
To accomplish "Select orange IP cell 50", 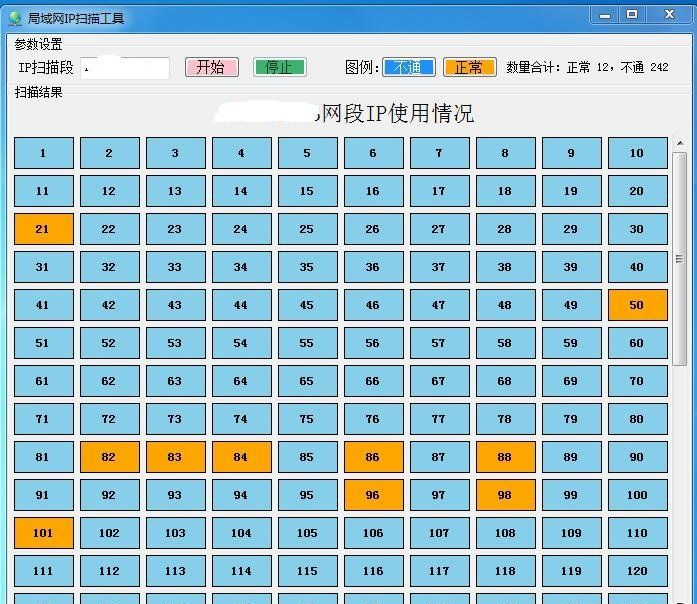I will (x=637, y=305).
